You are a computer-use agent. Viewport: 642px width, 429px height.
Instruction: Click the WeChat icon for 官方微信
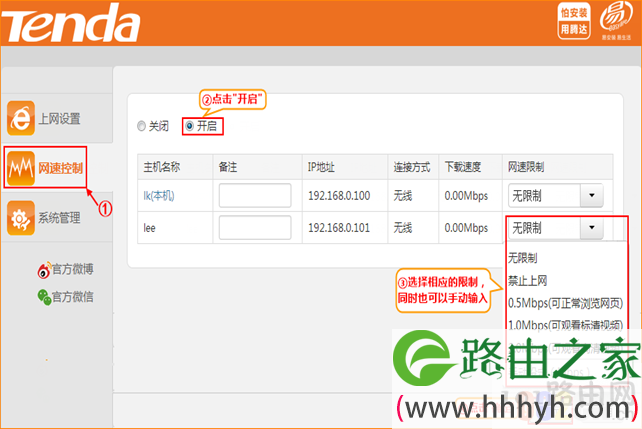pos(44,297)
